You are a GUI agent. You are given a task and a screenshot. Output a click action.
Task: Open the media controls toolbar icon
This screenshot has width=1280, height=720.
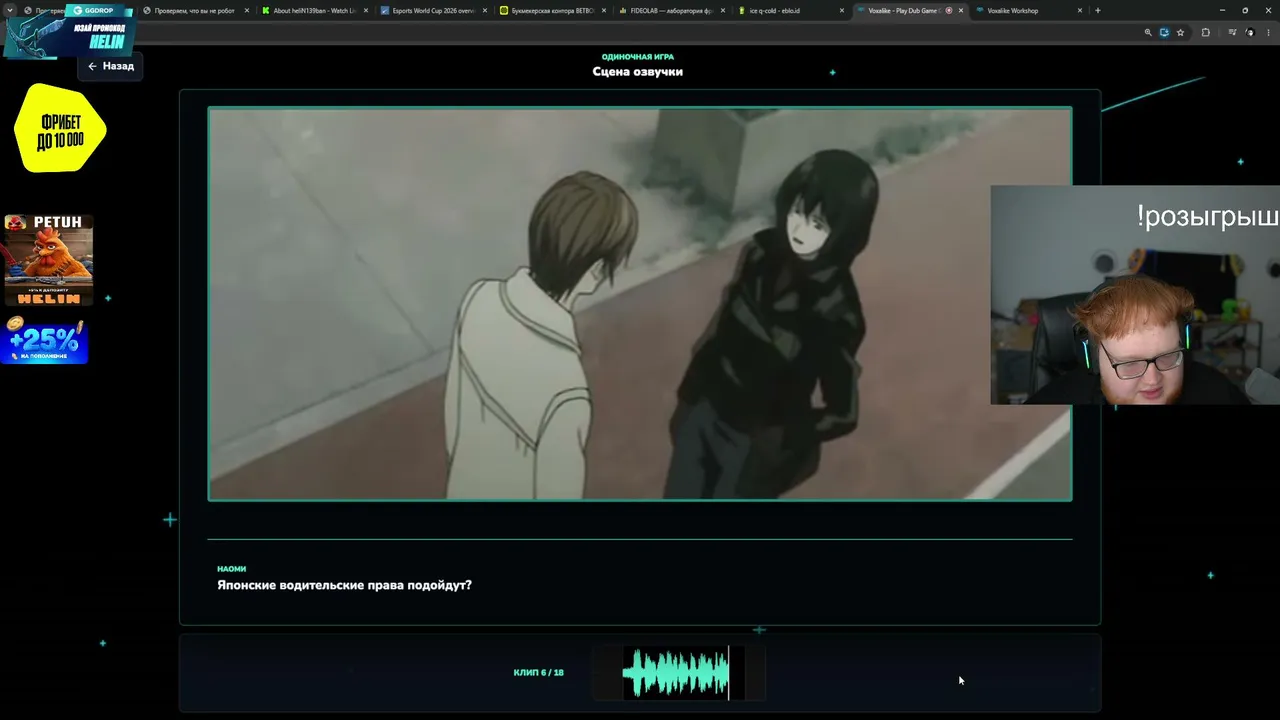tap(1232, 32)
